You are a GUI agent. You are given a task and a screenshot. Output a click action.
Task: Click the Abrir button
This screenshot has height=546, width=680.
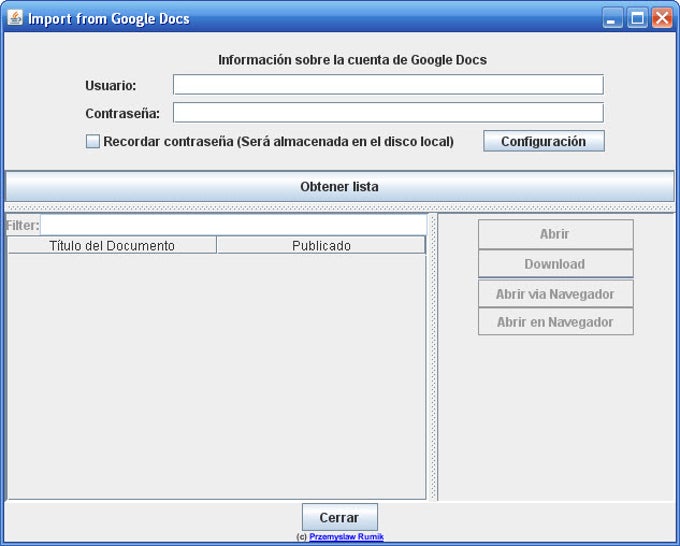[556, 234]
